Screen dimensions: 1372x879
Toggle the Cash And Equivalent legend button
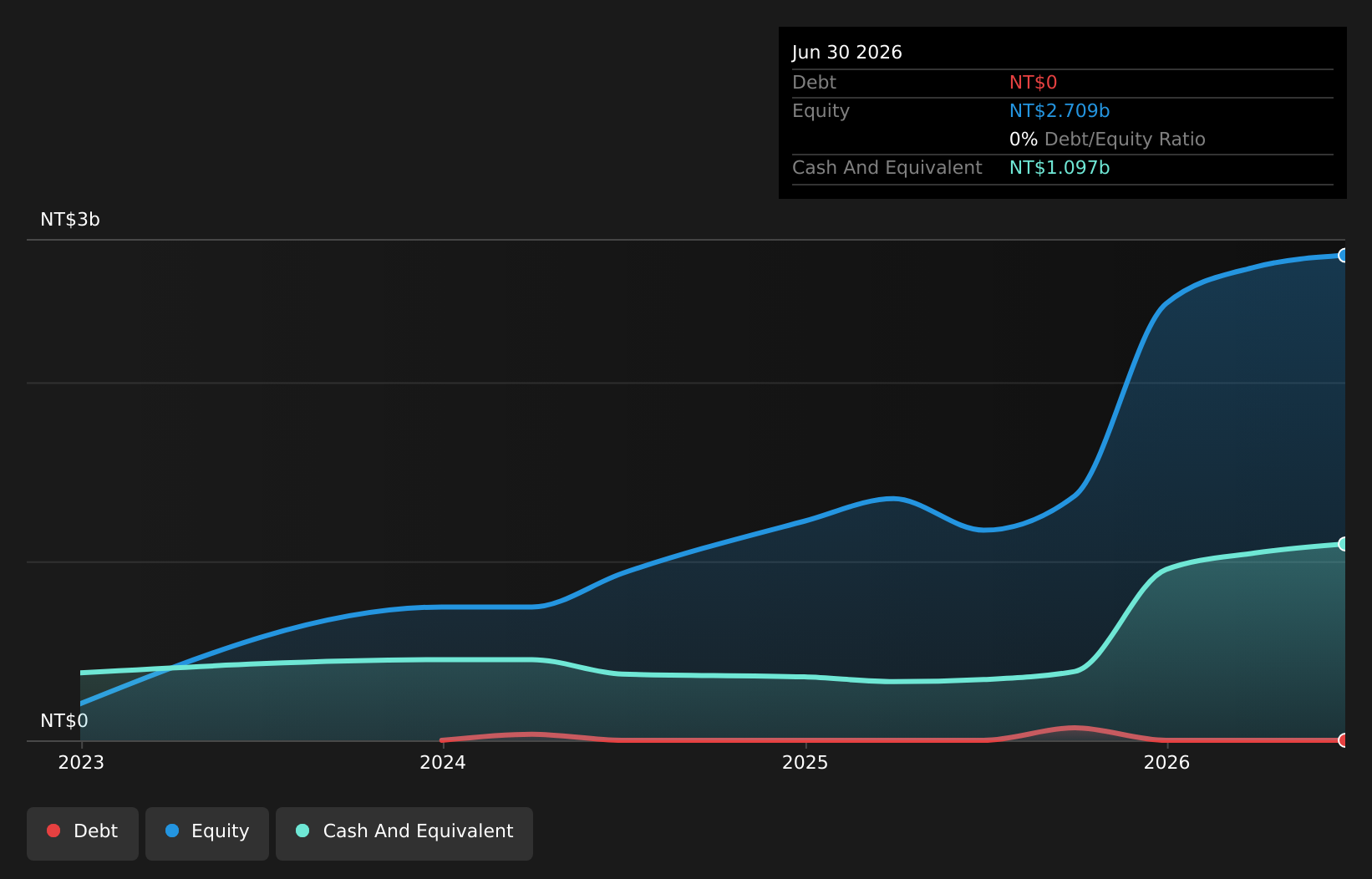[x=404, y=834]
